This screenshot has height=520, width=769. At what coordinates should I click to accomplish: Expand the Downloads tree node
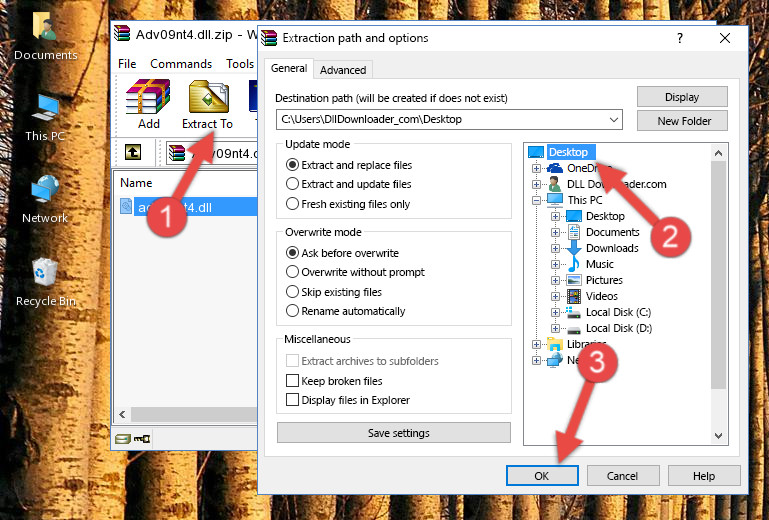click(x=555, y=248)
